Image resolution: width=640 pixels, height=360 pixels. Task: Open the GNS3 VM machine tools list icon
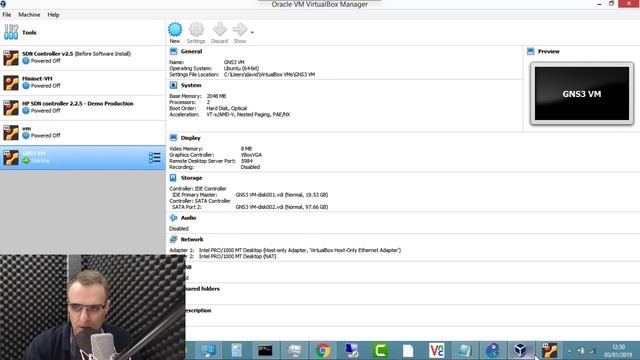pos(155,158)
